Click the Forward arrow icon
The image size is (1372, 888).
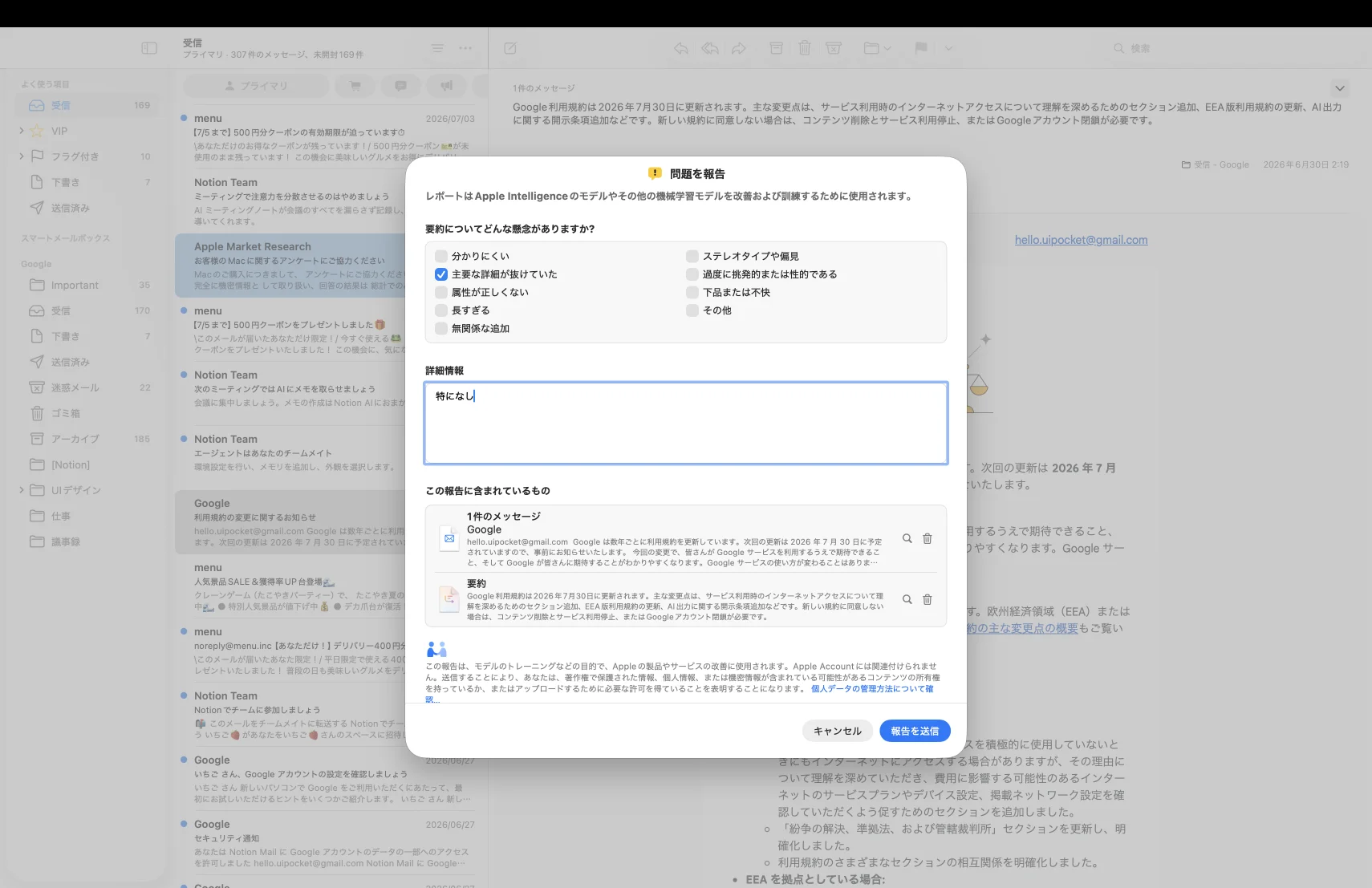[x=739, y=48]
